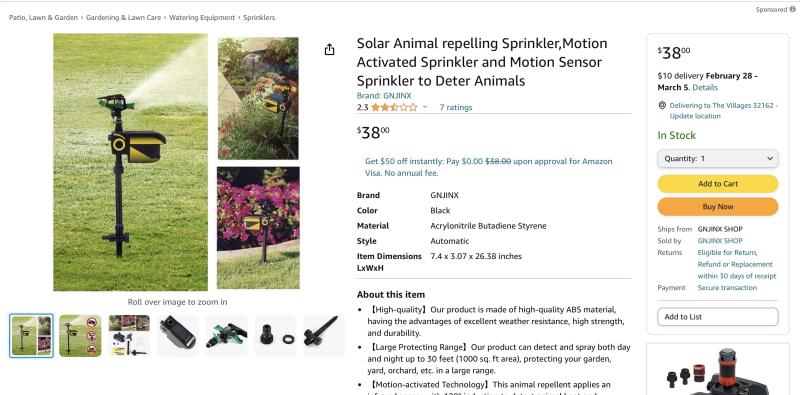This screenshot has width=800, height=395.
Task: Click the Sponsored info icon
Action: 792,9
